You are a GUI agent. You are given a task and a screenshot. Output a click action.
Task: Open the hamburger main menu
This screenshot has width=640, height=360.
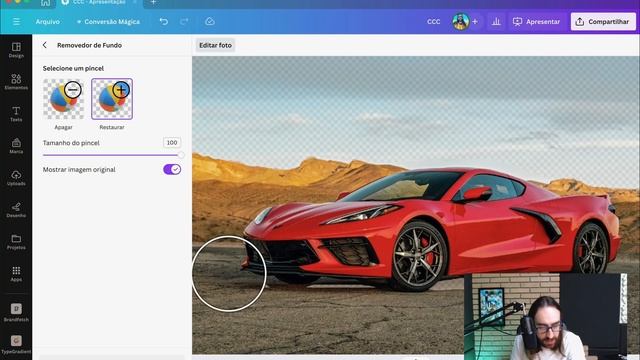click(16, 22)
